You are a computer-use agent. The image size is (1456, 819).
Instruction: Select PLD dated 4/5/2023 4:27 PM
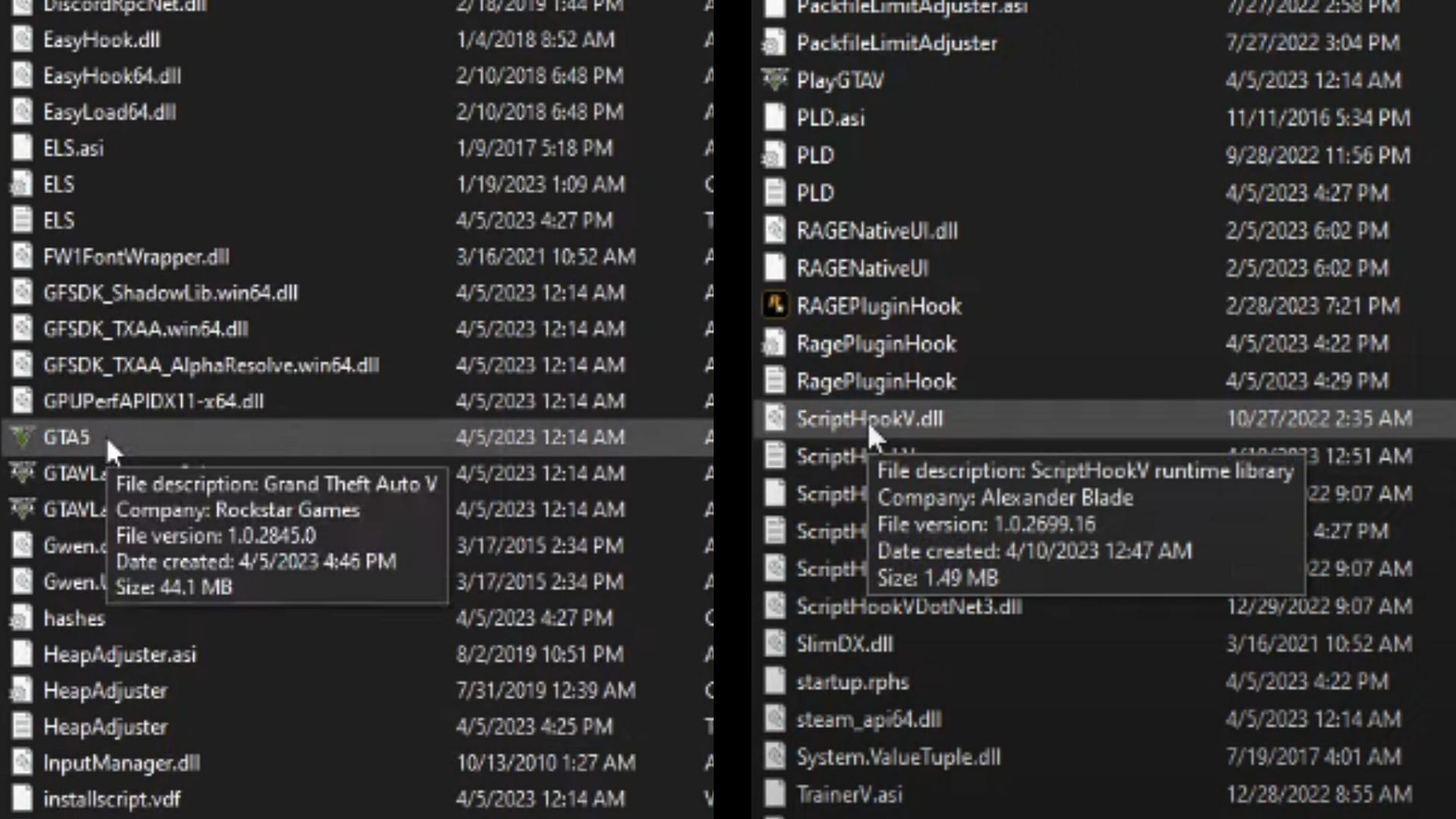pyautogui.click(x=815, y=193)
